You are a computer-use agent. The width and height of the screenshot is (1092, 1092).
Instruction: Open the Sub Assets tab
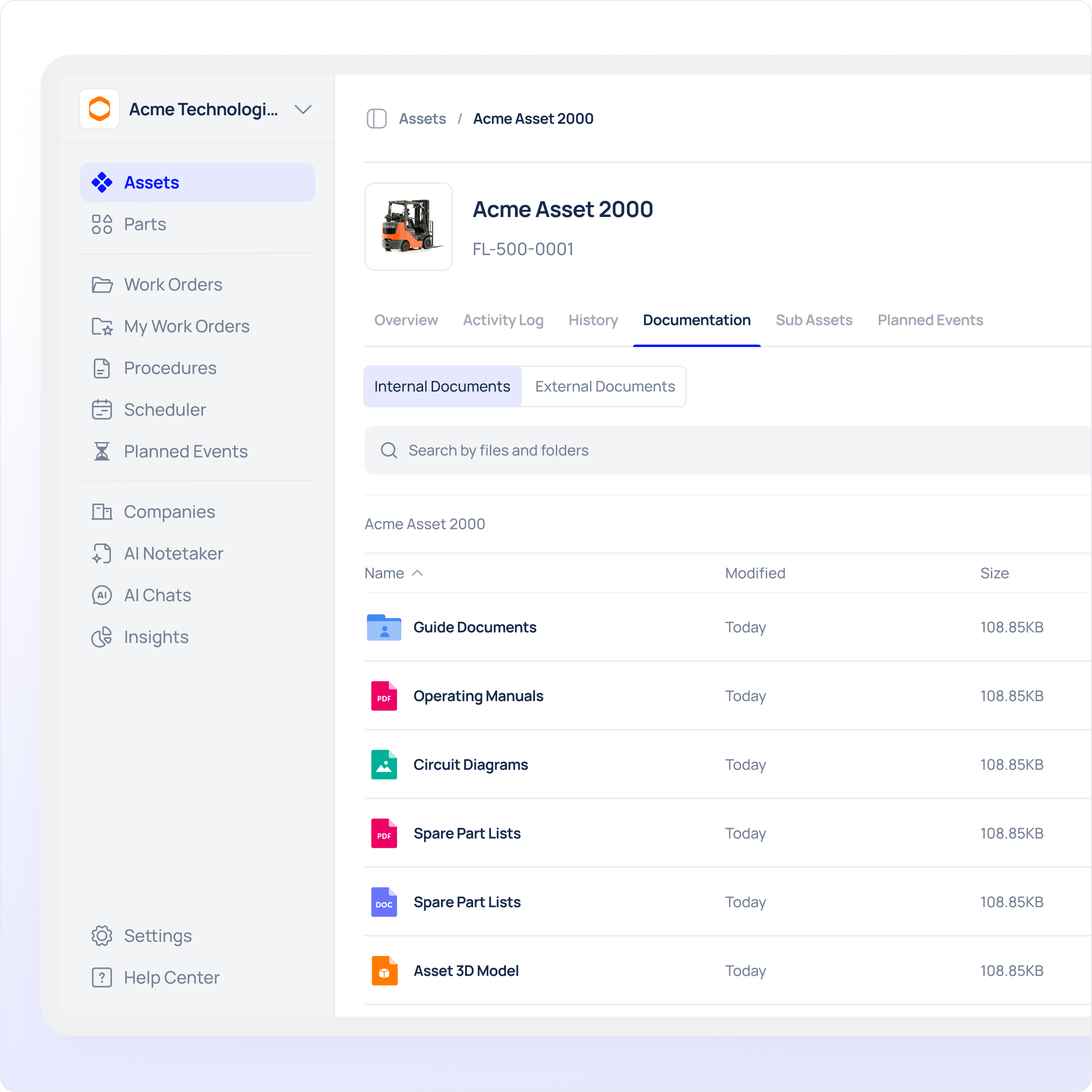coord(813,321)
